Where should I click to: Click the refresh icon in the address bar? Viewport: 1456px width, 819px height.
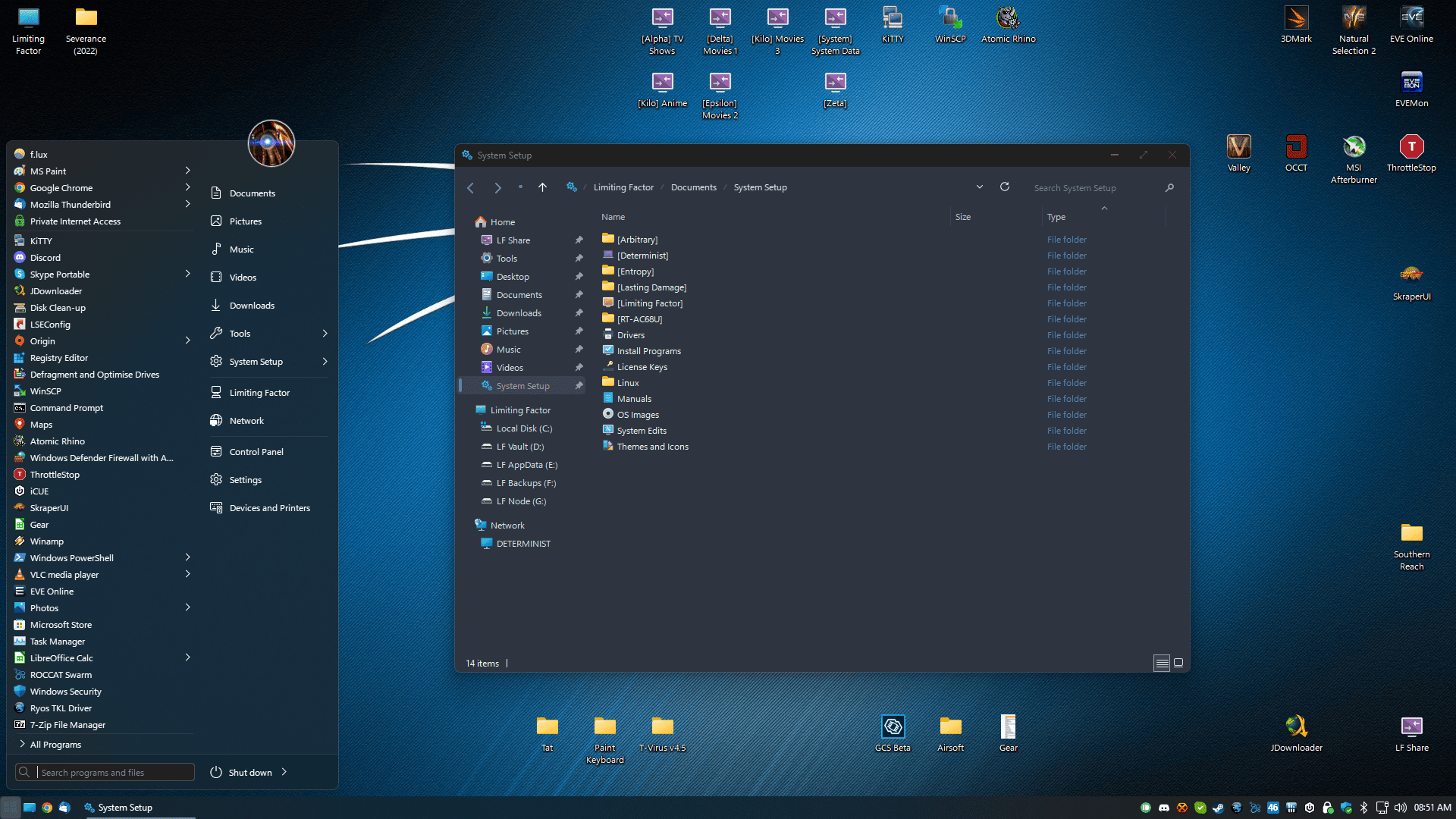[1005, 187]
